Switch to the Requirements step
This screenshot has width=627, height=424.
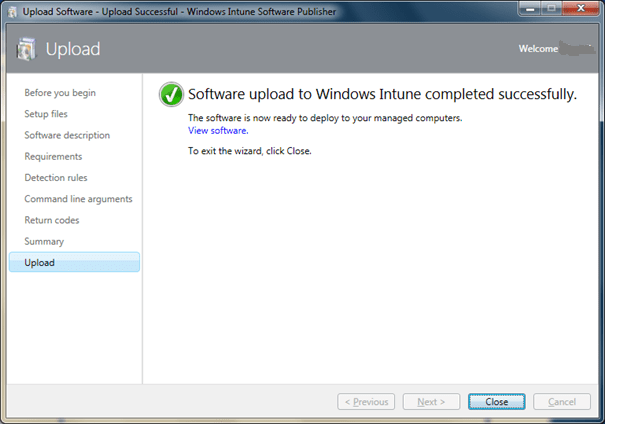coord(53,157)
